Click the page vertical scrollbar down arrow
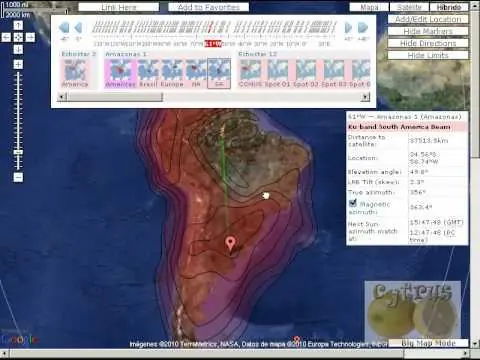 474,343
